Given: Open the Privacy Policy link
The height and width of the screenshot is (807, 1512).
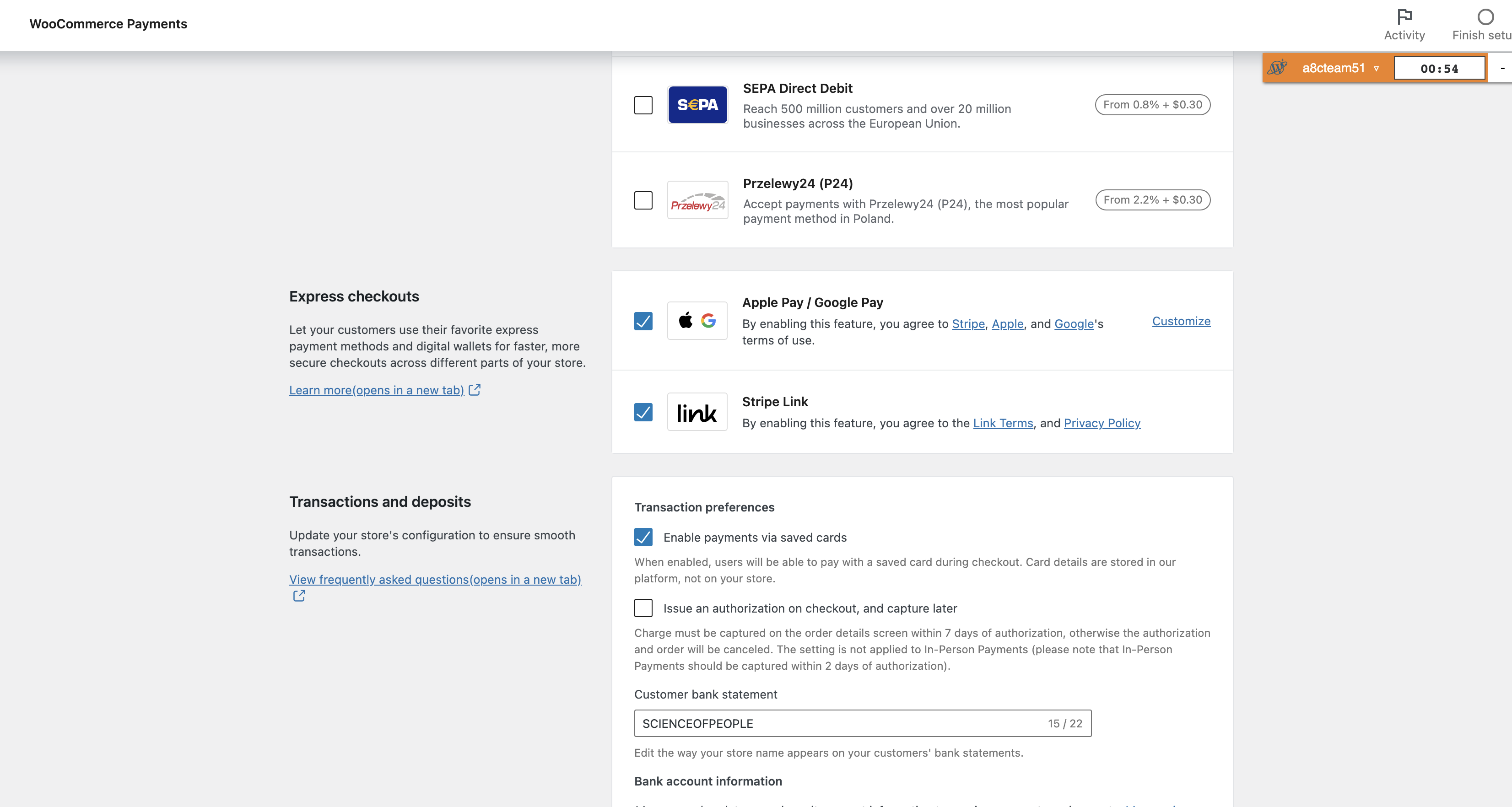Looking at the screenshot, I should point(1102,423).
